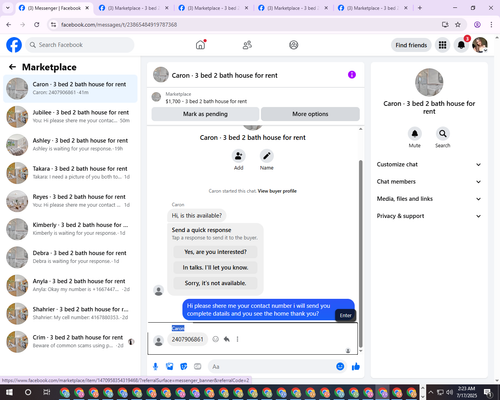Viewport: 500px width, 400px height.
Task: Open emoji picker in message box
Action: click(340, 367)
